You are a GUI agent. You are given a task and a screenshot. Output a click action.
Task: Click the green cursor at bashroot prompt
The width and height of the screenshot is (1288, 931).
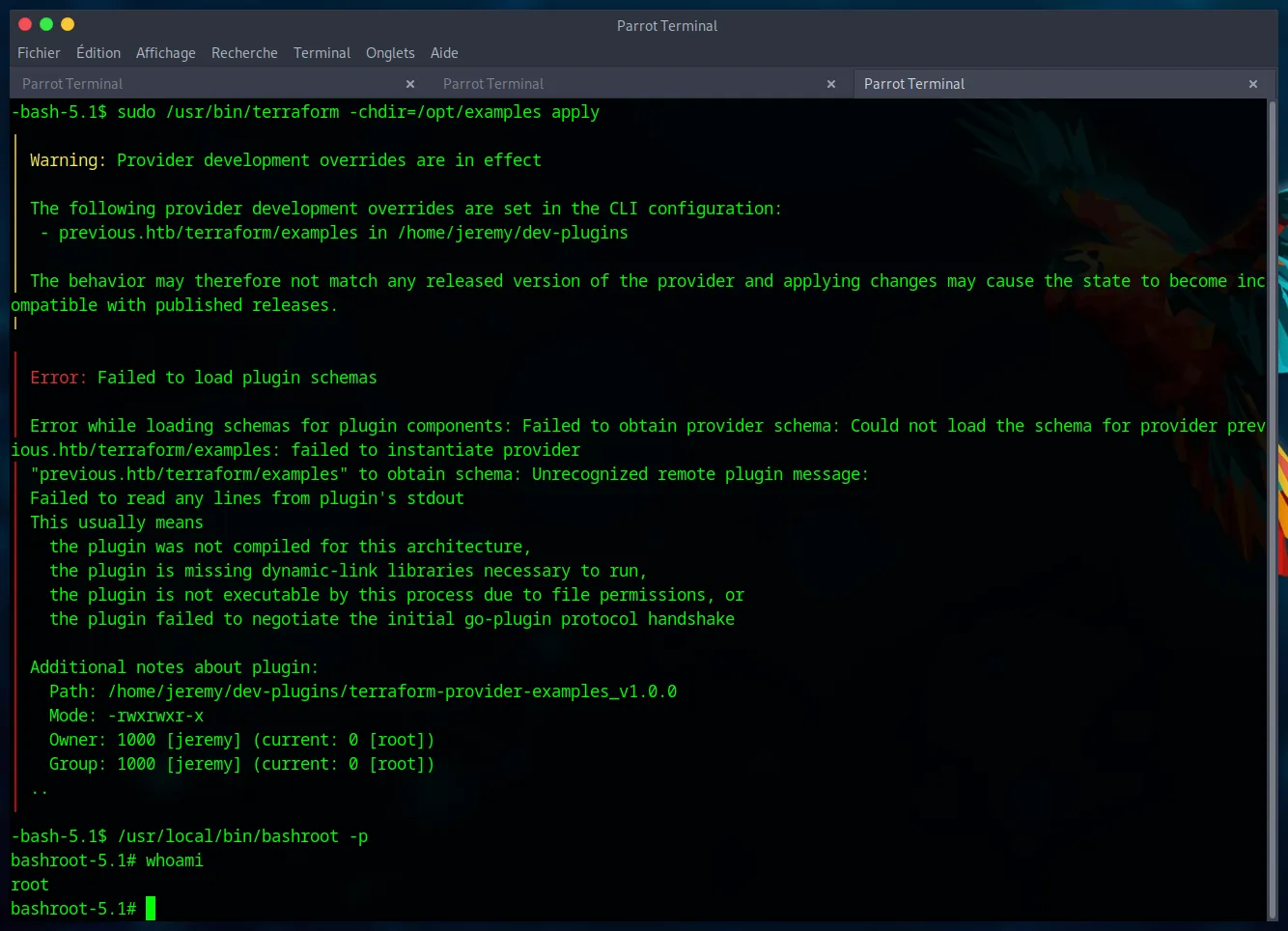(151, 909)
